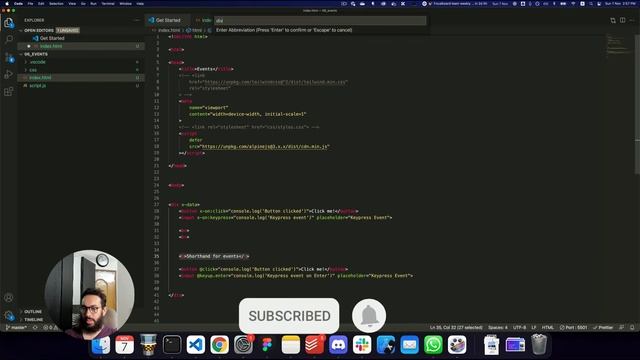Click the Enter Abbreviation input field
Image resolution: width=640 pixels, height=360 pixels.
click(320, 20)
